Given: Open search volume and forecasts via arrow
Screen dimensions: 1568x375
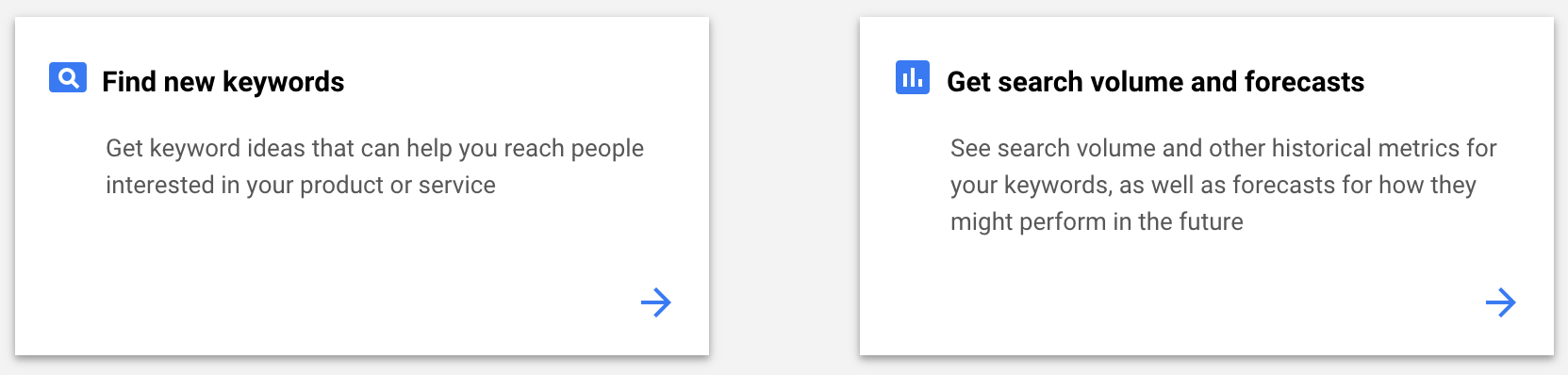Looking at the screenshot, I should point(1500,302).
